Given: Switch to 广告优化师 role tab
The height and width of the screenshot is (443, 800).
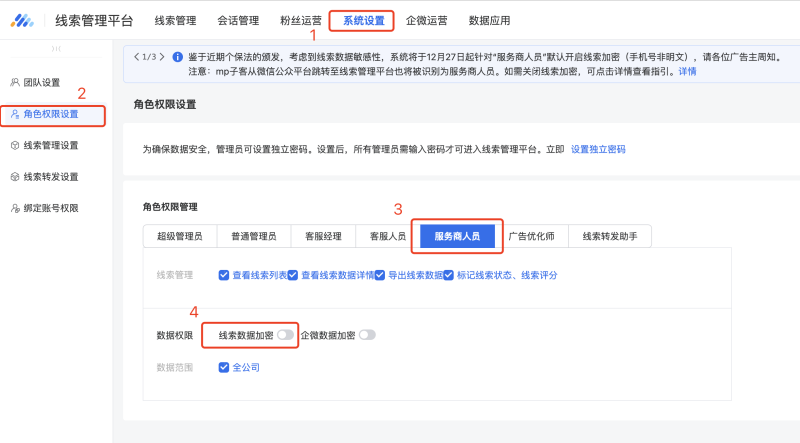Looking at the screenshot, I should point(532,236).
